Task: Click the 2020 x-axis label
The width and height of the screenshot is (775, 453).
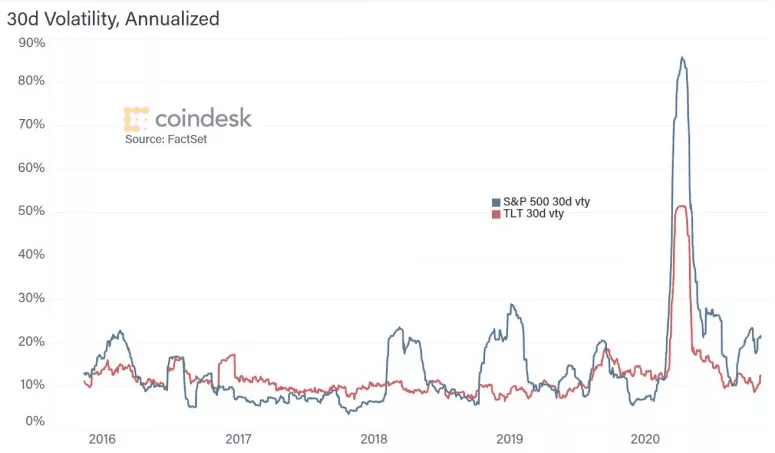Action: coord(645,439)
